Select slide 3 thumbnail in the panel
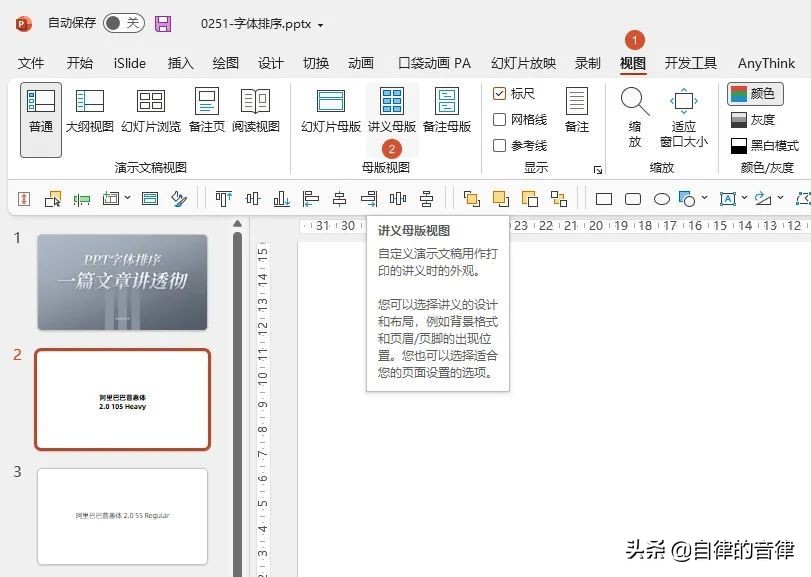811x577 pixels. [122, 515]
